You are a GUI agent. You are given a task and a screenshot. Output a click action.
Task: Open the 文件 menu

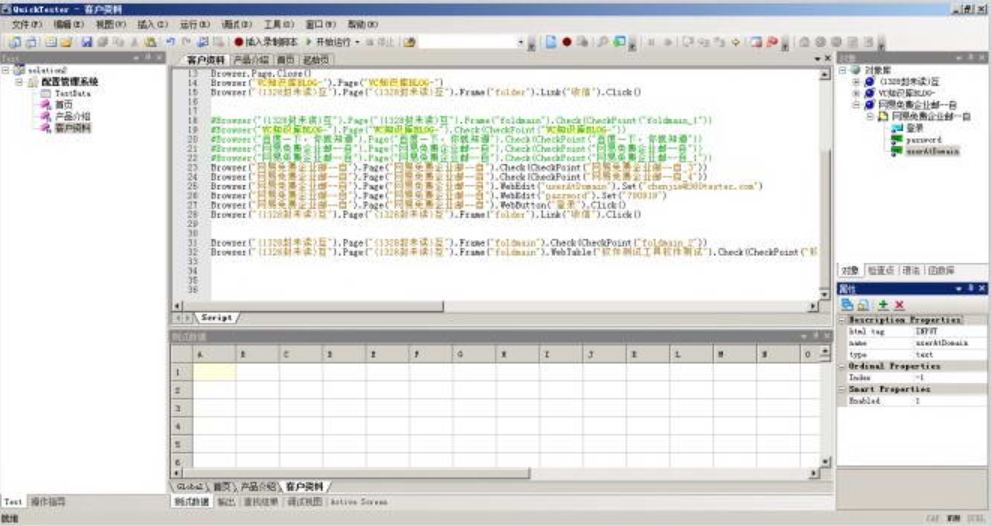point(27,23)
